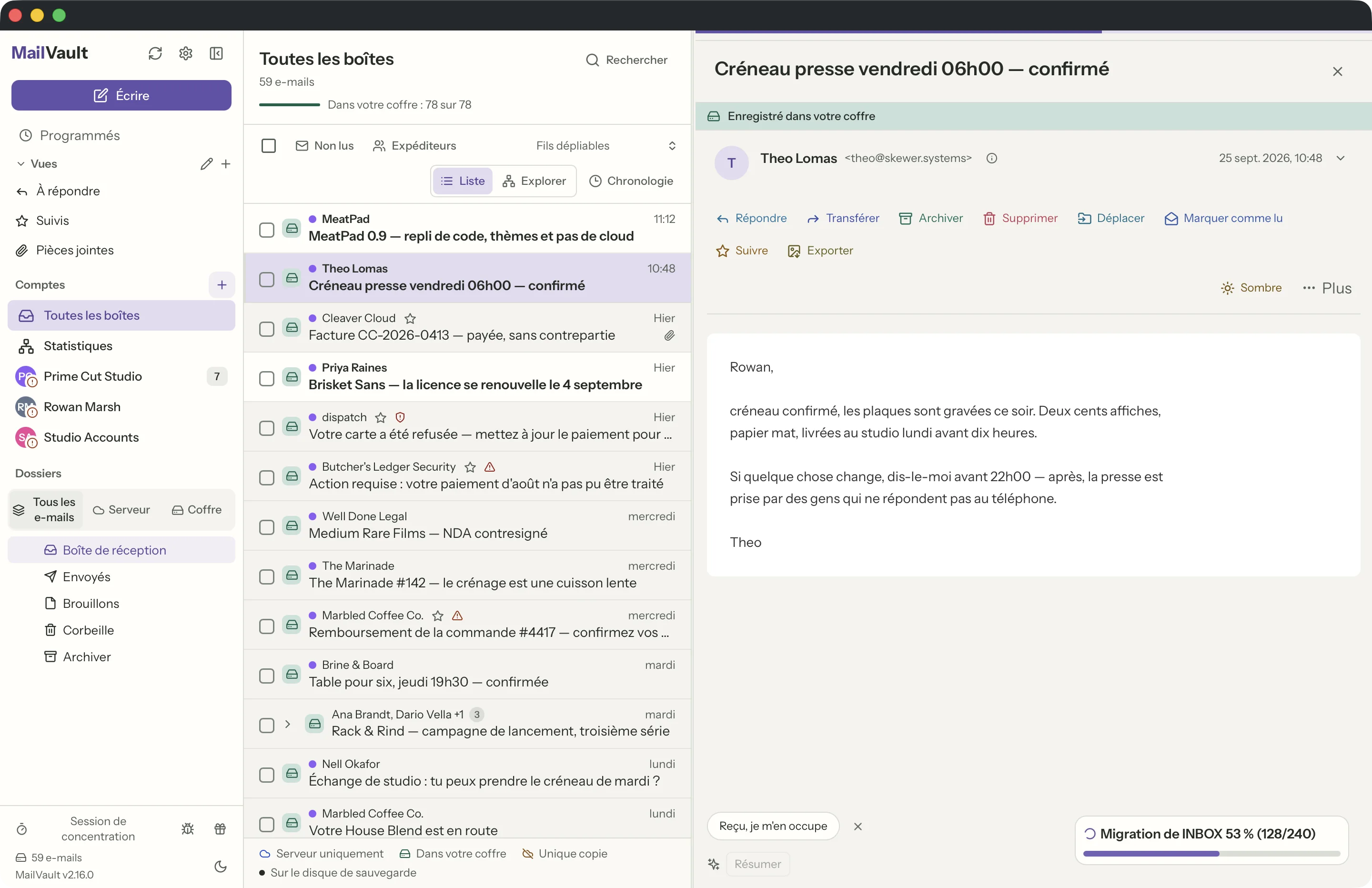Screen dimensions: 1372x888
Task: Click the Prime Cut Studio account avatar
Action: pos(26,376)
